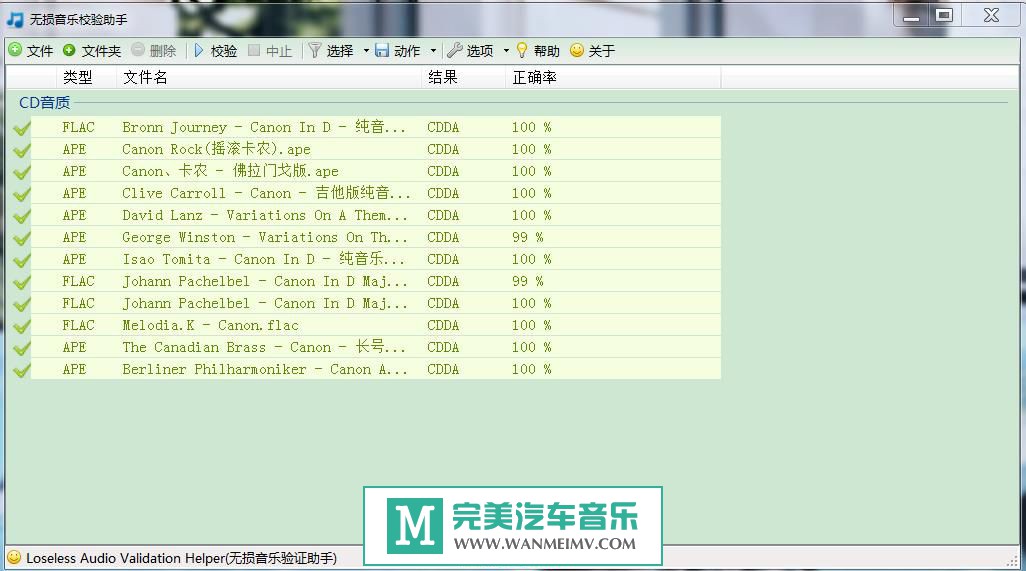
Task: Collapse the CD音质 group header
Action: point(44,103)
